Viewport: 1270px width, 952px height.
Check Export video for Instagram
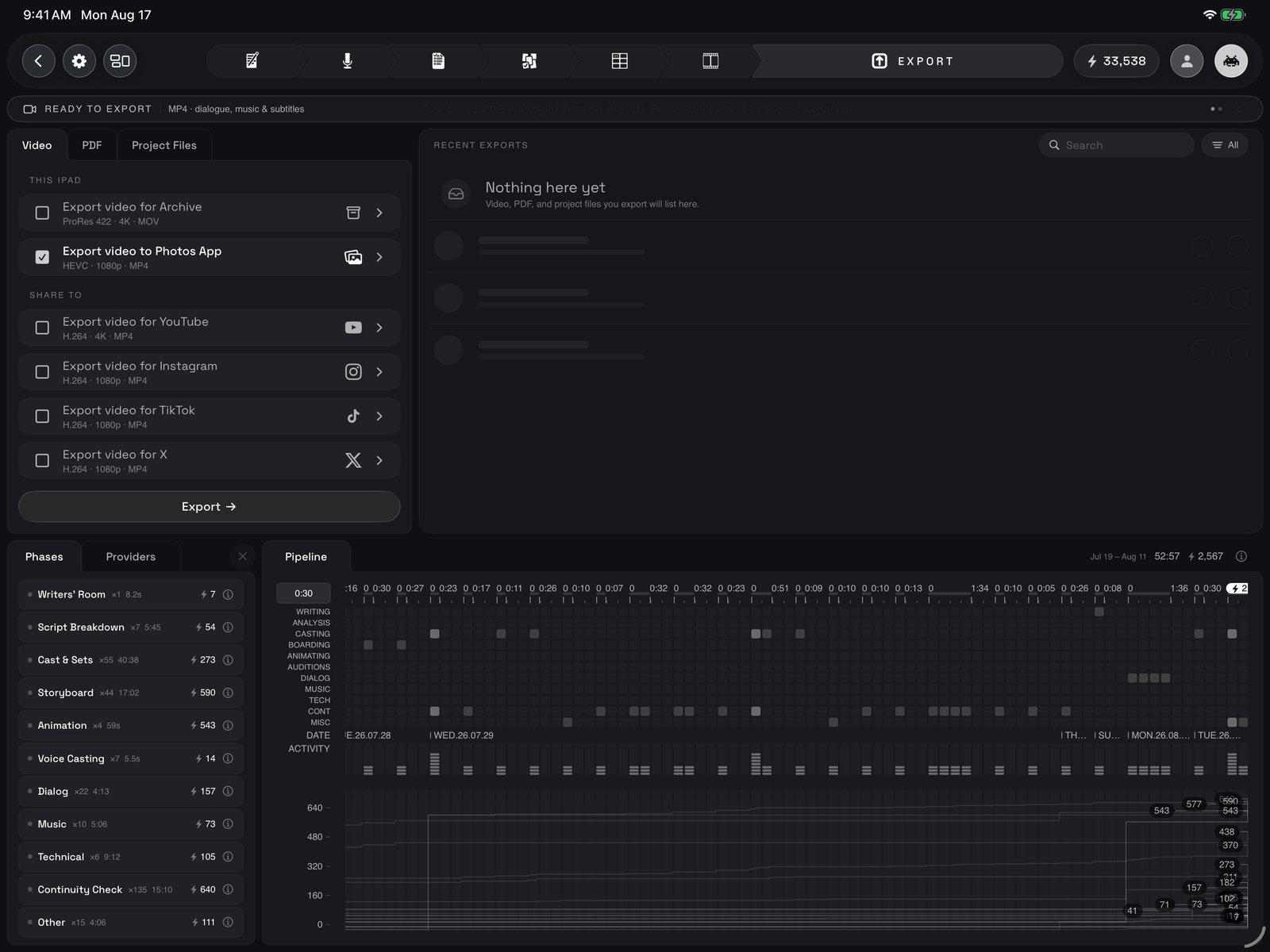(43, 372)
